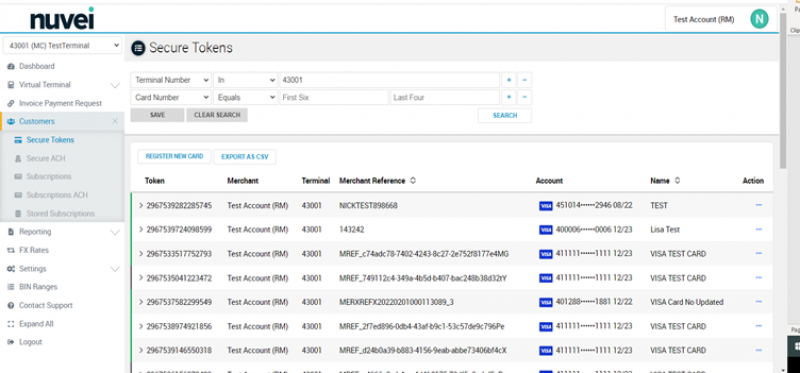Click the REGISTER NEW CARD button
The image size is (800, 373).
pos(174,157)
